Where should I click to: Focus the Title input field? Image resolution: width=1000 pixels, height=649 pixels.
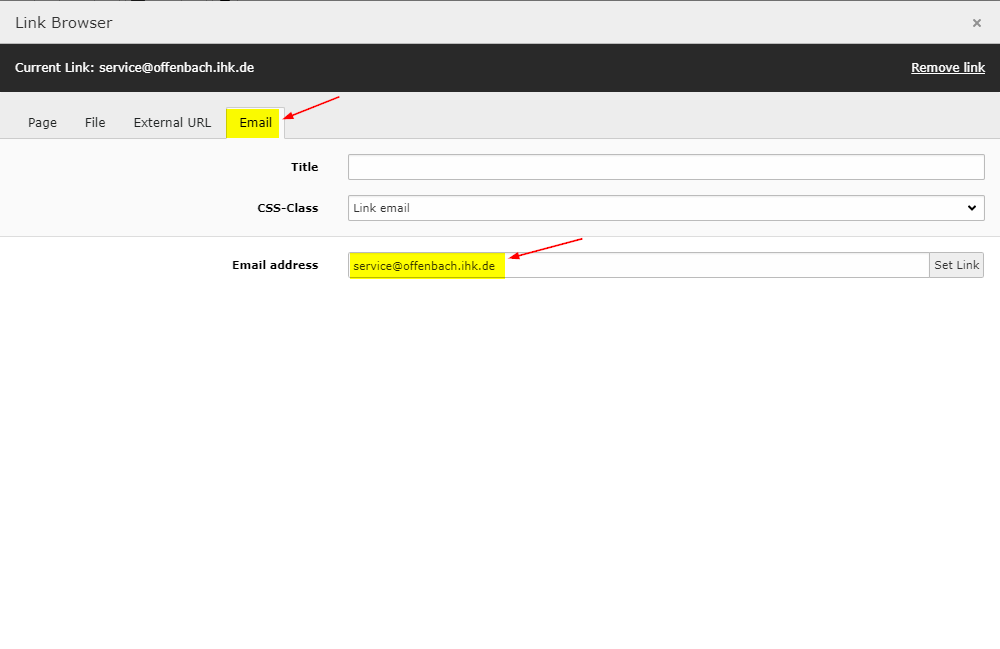point(665,167)
